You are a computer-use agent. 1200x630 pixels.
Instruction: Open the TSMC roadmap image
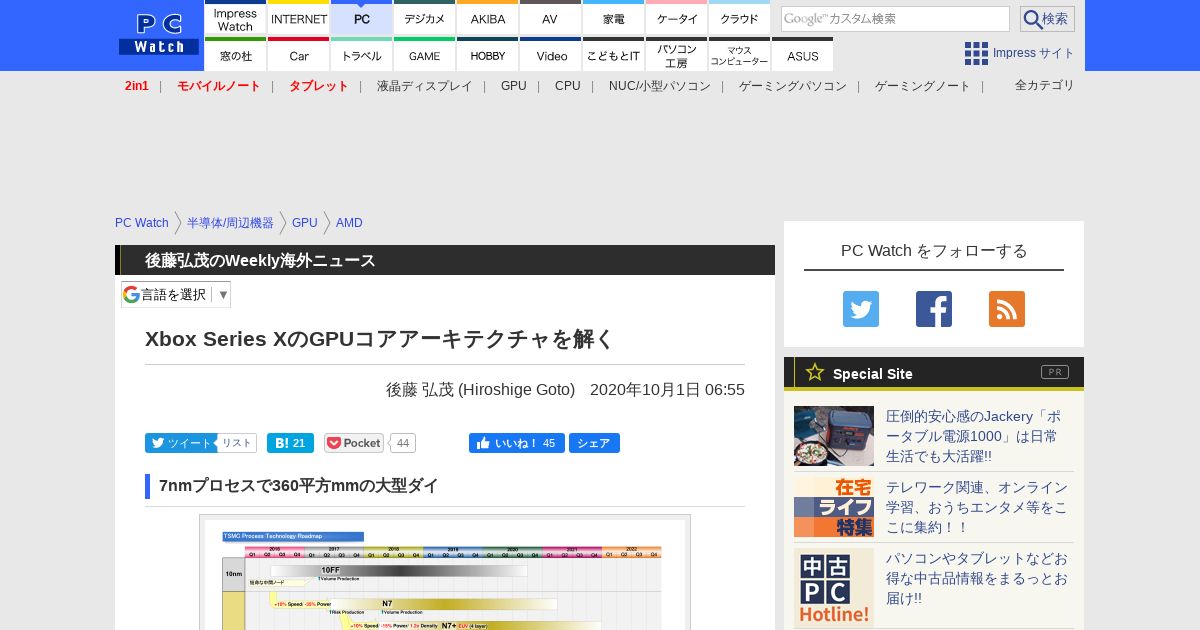coord(445,572)
